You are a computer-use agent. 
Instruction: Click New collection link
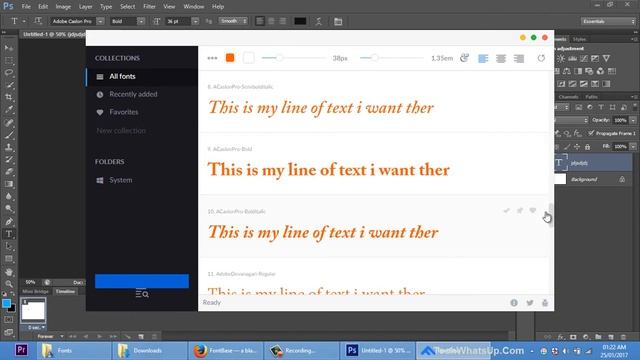pyautogui.click(x=121, y=131)
